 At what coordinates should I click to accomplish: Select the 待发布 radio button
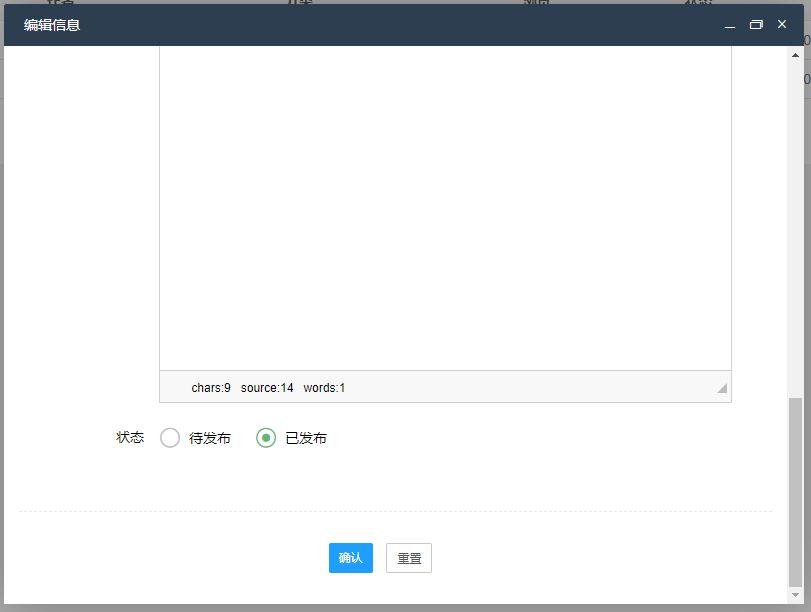pos(170,438)
